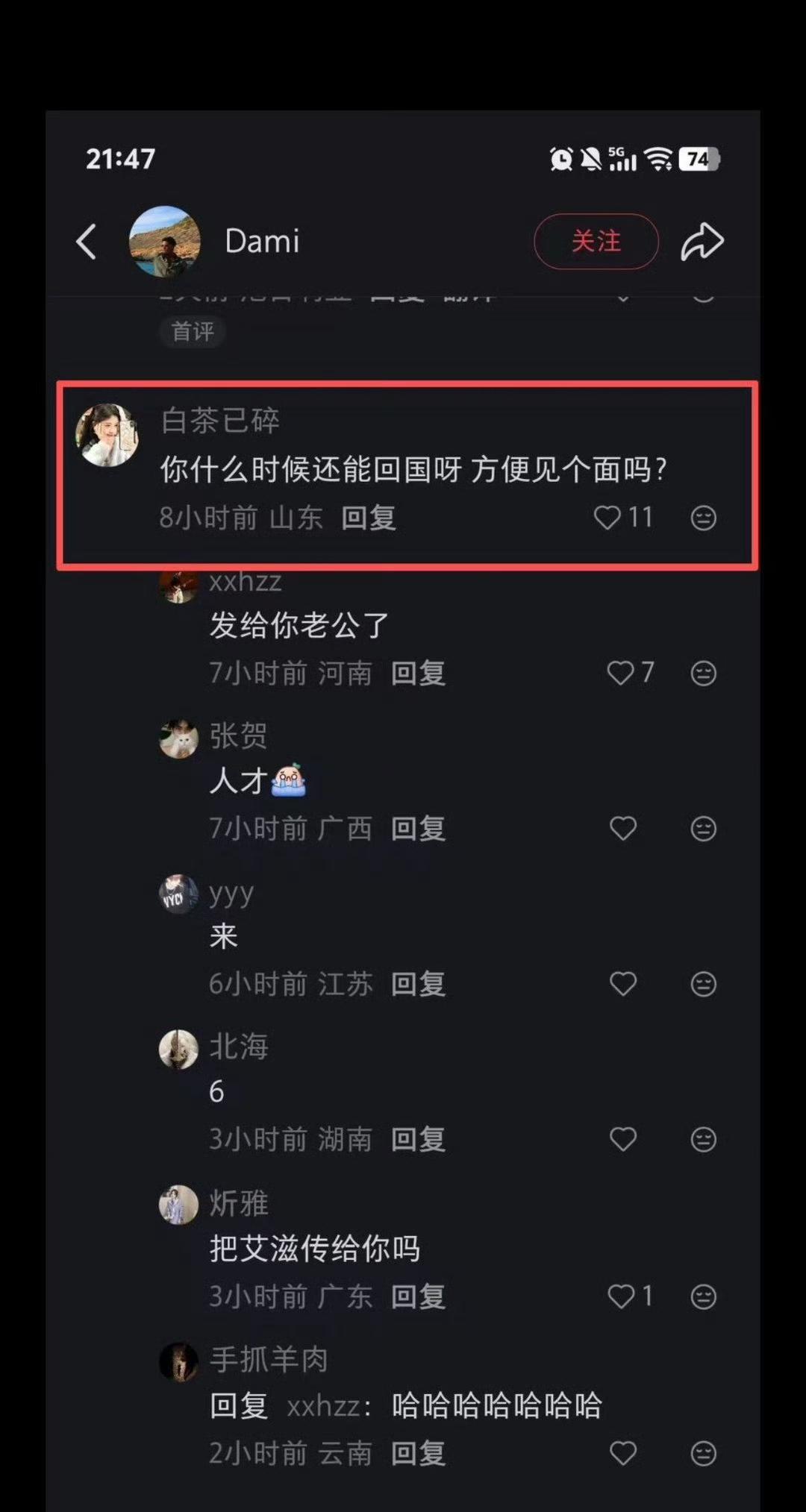Tap dislike face on 白茶已碎's comment
This screenshot has width=806, height=1512.
(703, 518)
